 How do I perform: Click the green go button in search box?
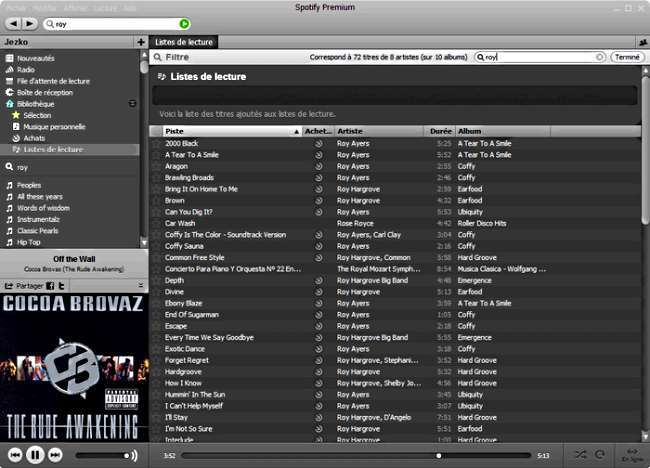point(184,24)
